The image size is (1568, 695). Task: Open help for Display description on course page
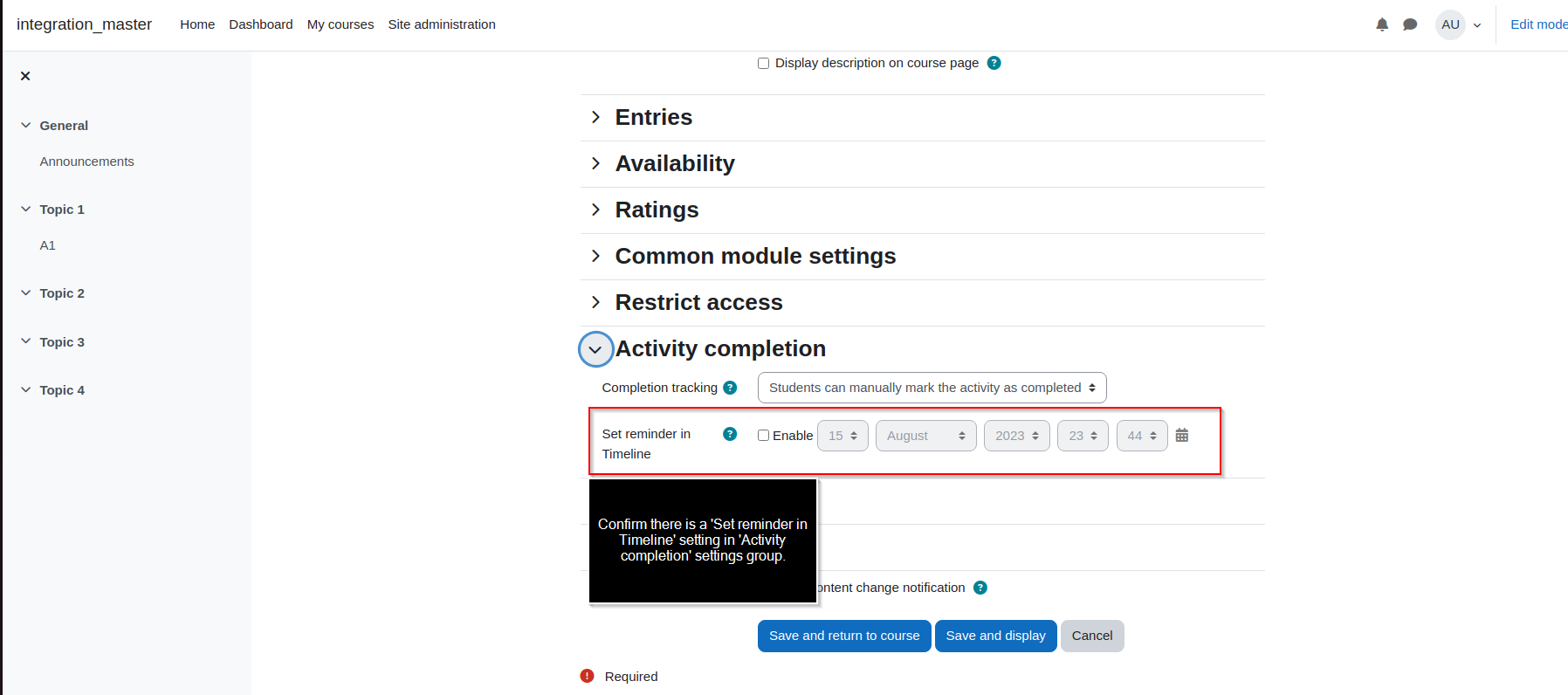click(994, 63)
